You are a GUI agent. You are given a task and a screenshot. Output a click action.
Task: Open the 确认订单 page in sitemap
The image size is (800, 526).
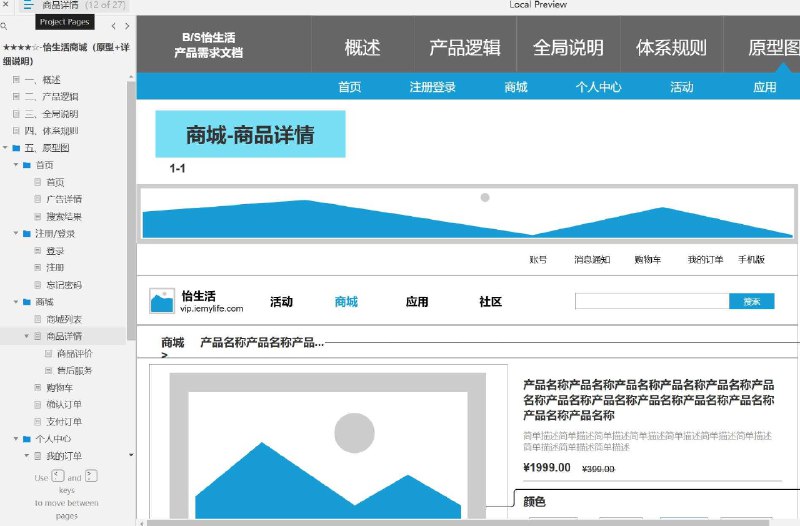coord(64,405)
